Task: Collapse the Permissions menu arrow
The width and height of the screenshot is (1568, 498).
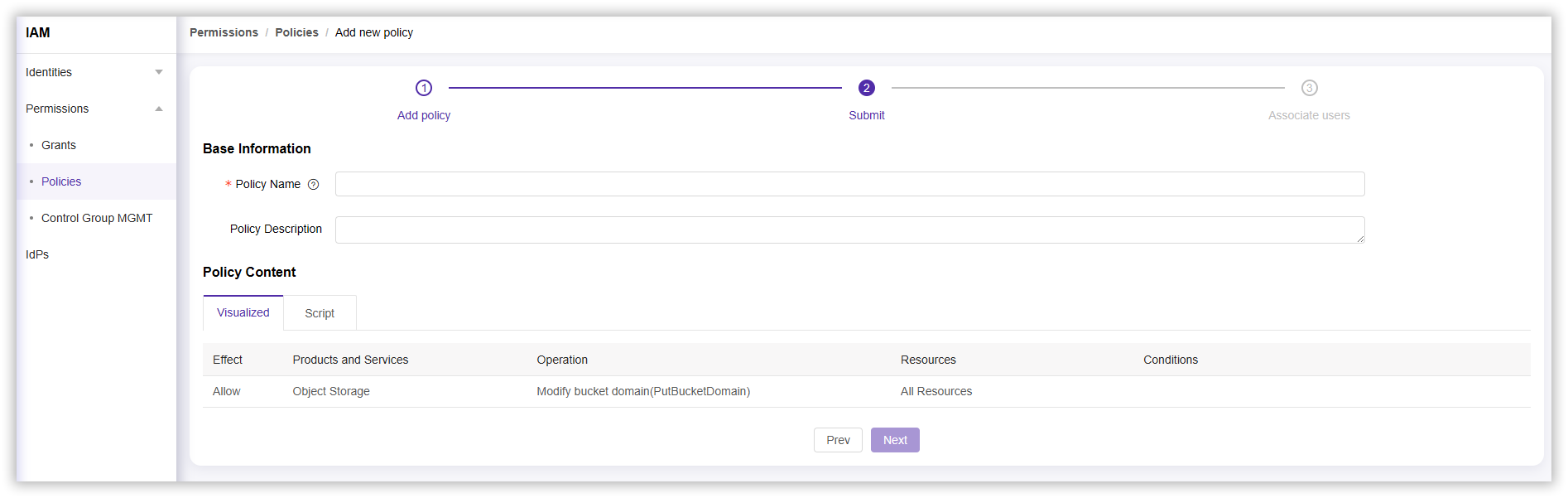Action: pyautogui.click(x=159, y=109)
